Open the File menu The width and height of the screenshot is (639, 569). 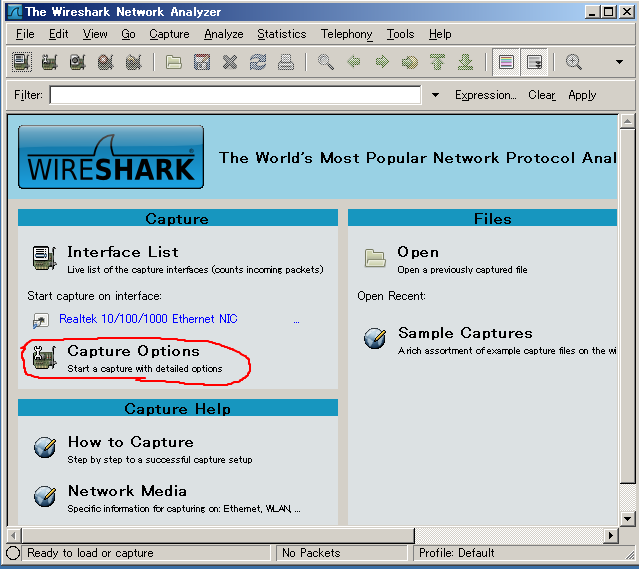pos(25,34)
